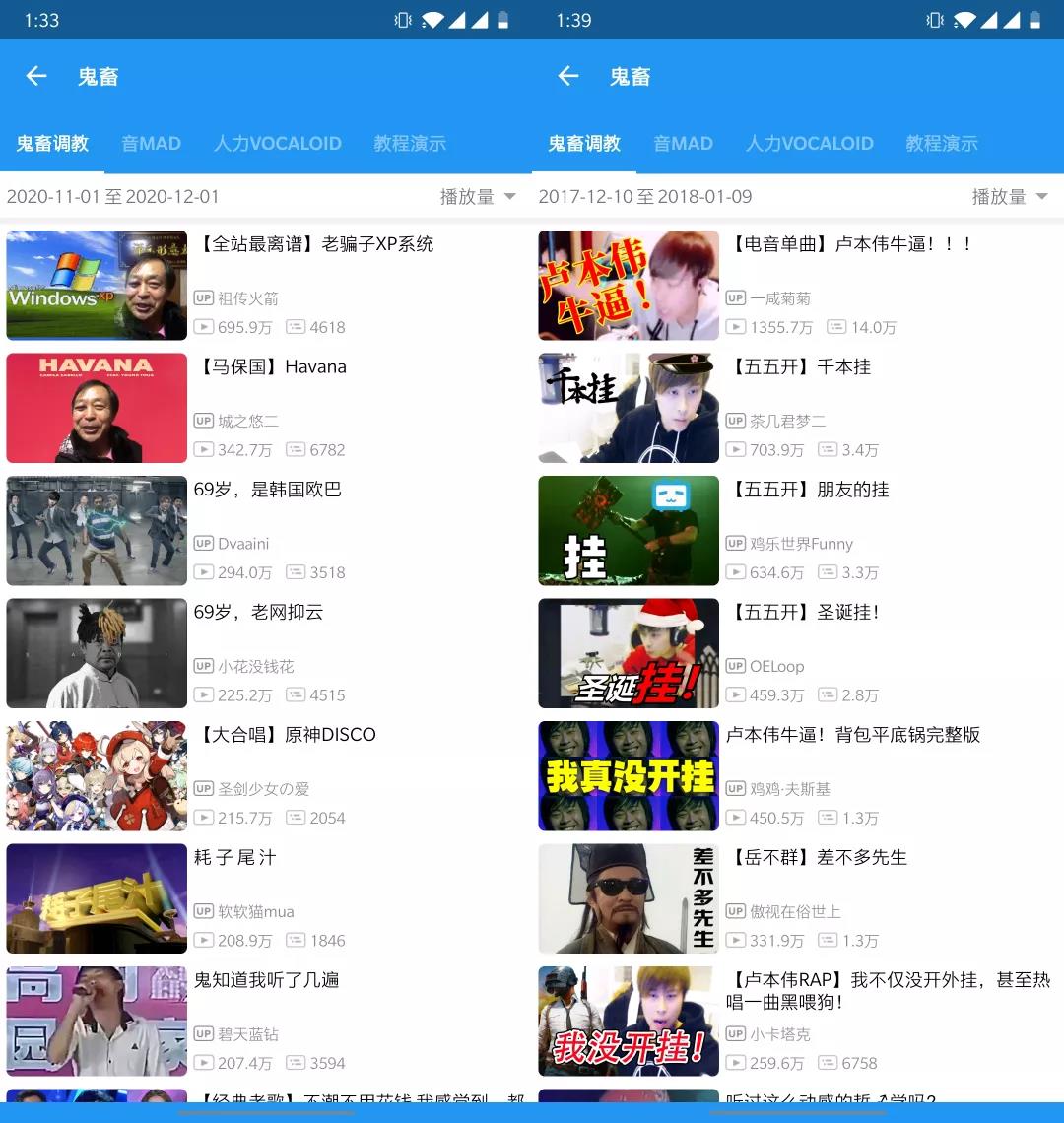Open thumbnail of 【五五开】圣诞挂！ video
The width and height of the screenshot is (1064, 1123).
(629, 653)
